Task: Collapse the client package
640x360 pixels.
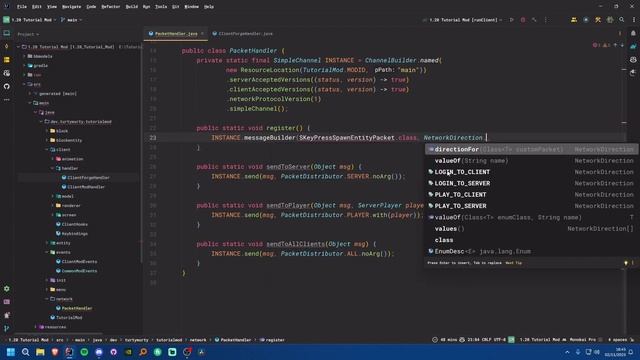Action: pos(47,149)
